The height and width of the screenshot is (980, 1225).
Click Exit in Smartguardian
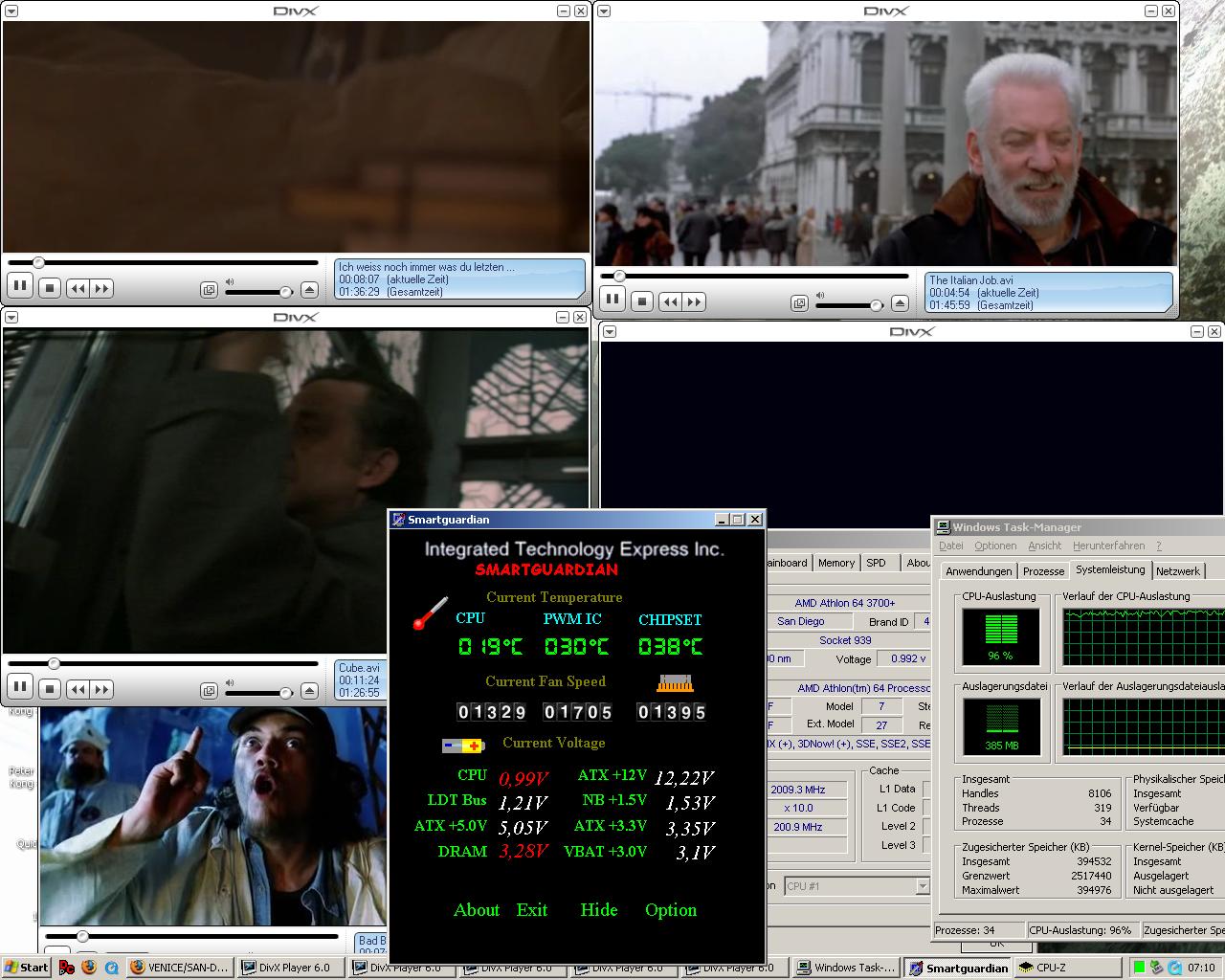click(532, 910)
